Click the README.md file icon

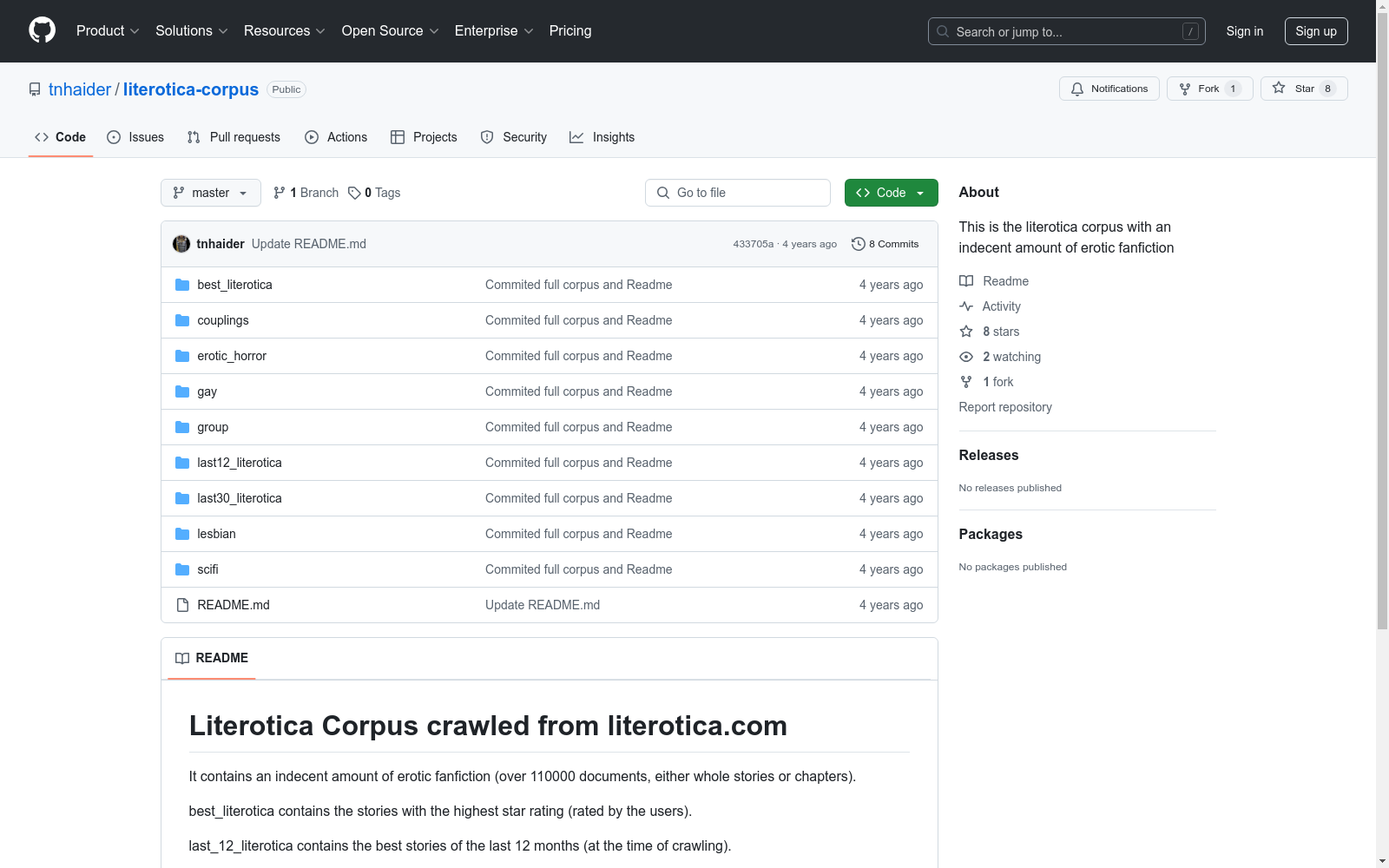[x=182, y=605]
